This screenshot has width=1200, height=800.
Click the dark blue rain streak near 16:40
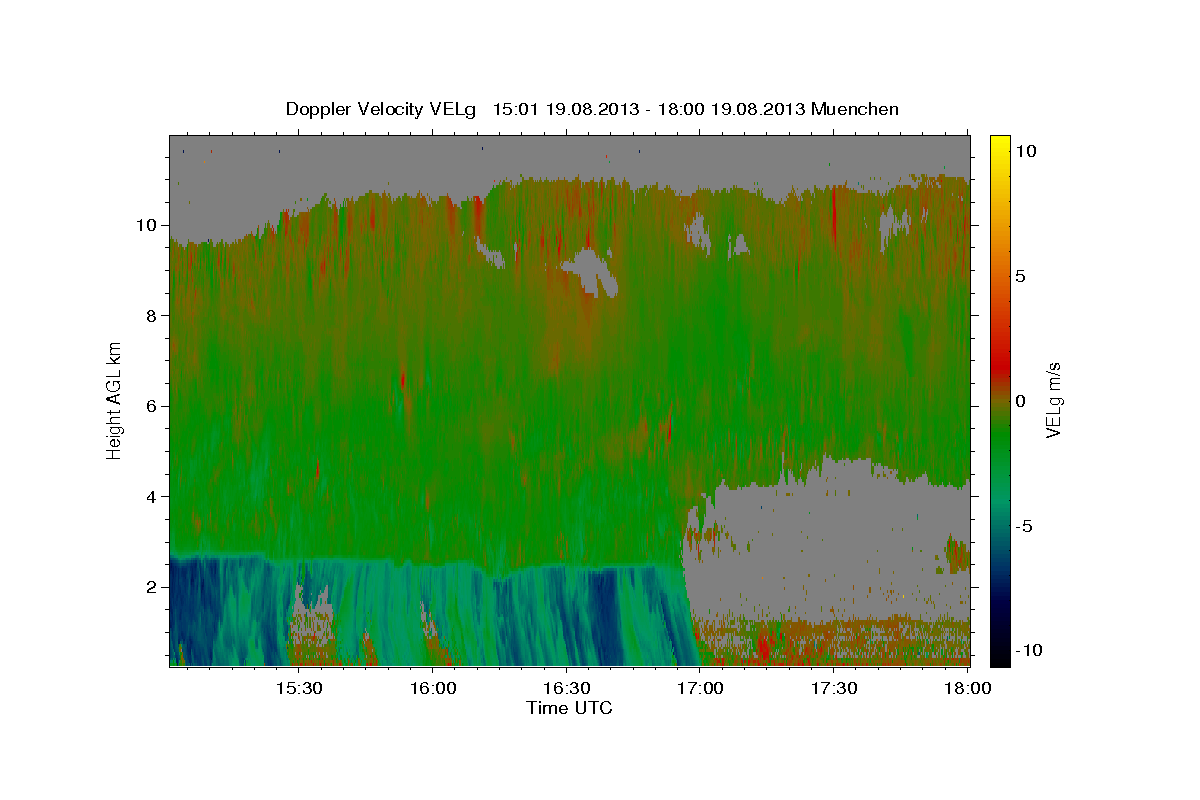603,615
